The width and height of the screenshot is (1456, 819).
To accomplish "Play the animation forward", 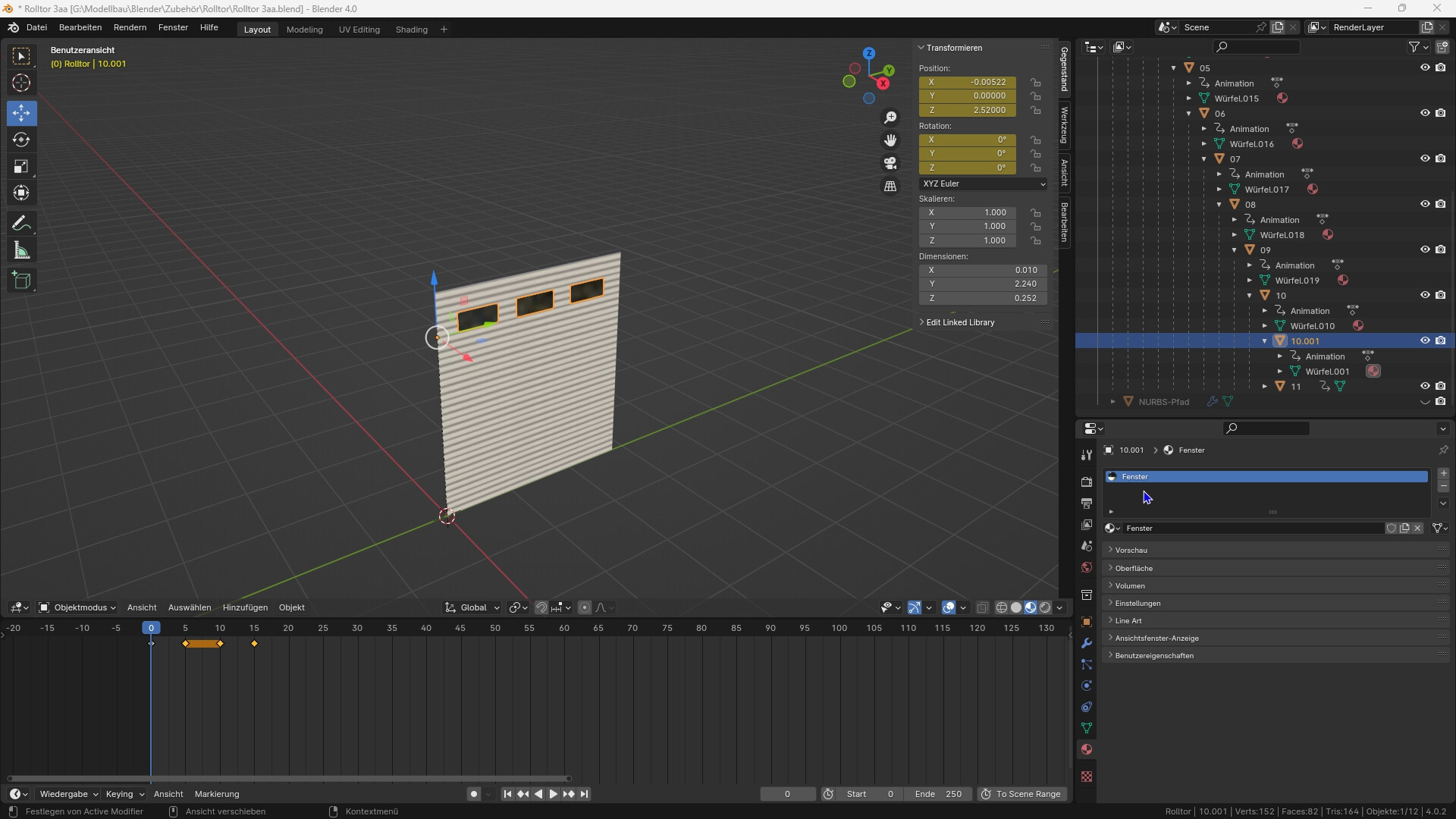I will click(x=553, y=794).
